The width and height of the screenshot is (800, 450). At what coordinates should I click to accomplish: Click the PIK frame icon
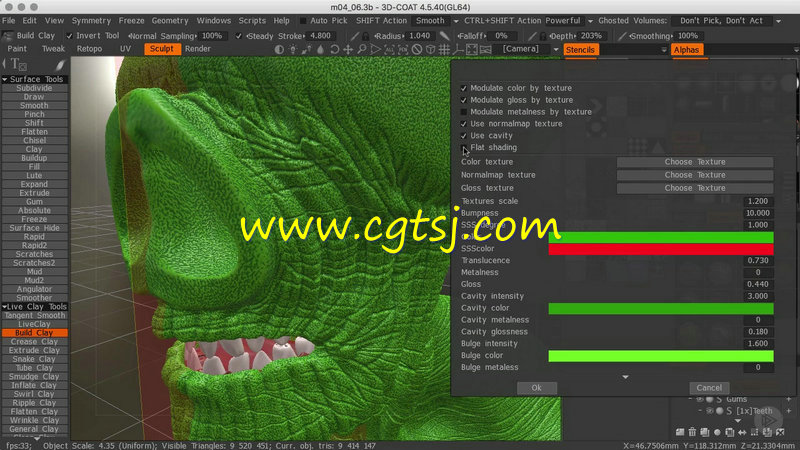click(x=403, y=49)
